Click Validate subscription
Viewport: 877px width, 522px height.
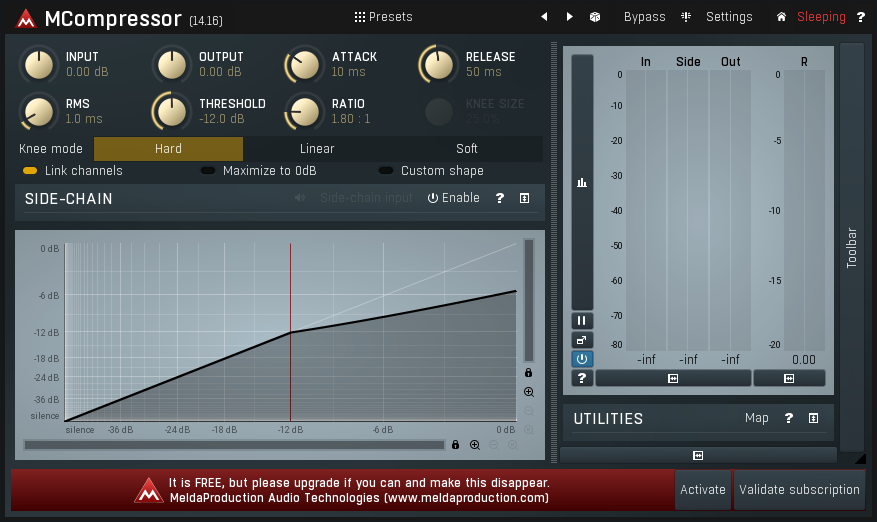pos(799,489)
